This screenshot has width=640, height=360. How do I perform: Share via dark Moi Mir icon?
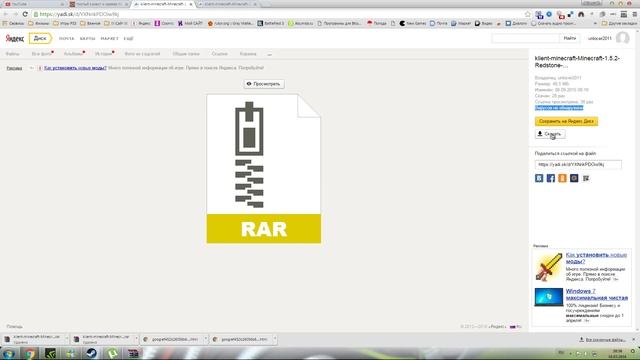pos(574,178)
